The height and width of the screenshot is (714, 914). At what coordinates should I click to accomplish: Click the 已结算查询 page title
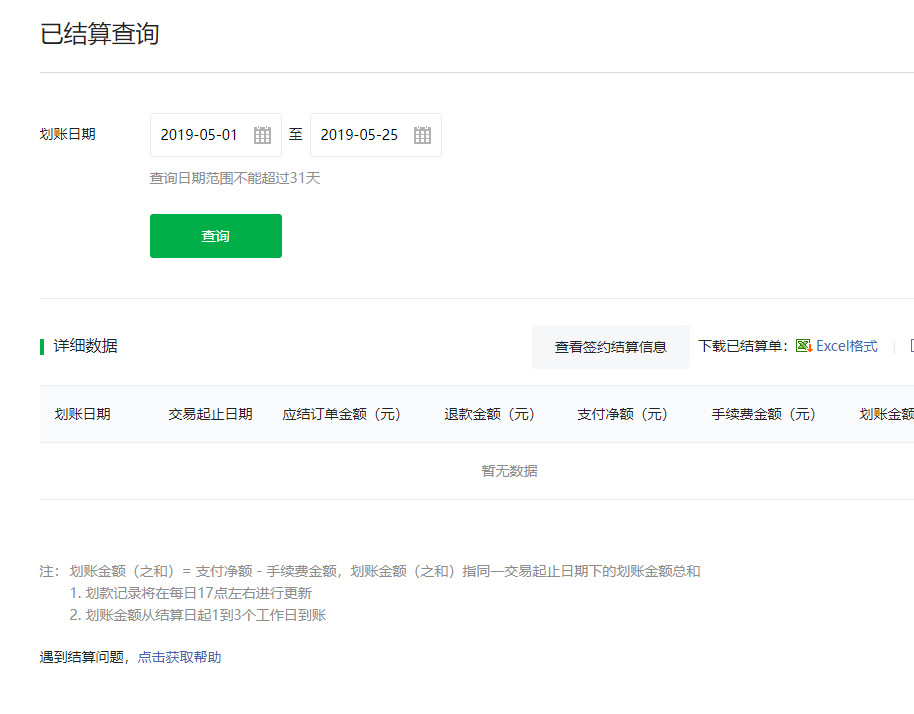(100, 34)
